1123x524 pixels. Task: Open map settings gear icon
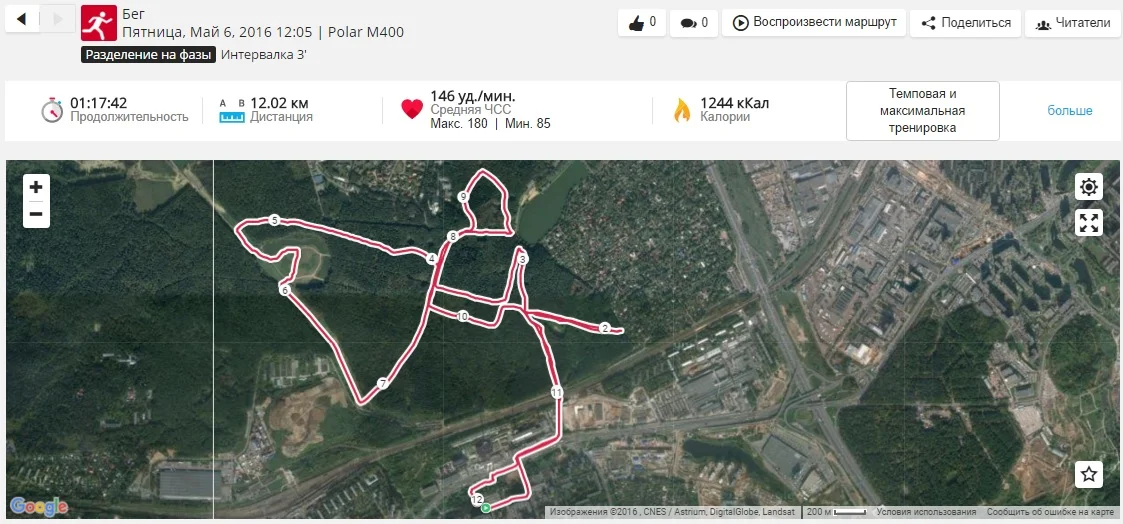(1089, 188)
